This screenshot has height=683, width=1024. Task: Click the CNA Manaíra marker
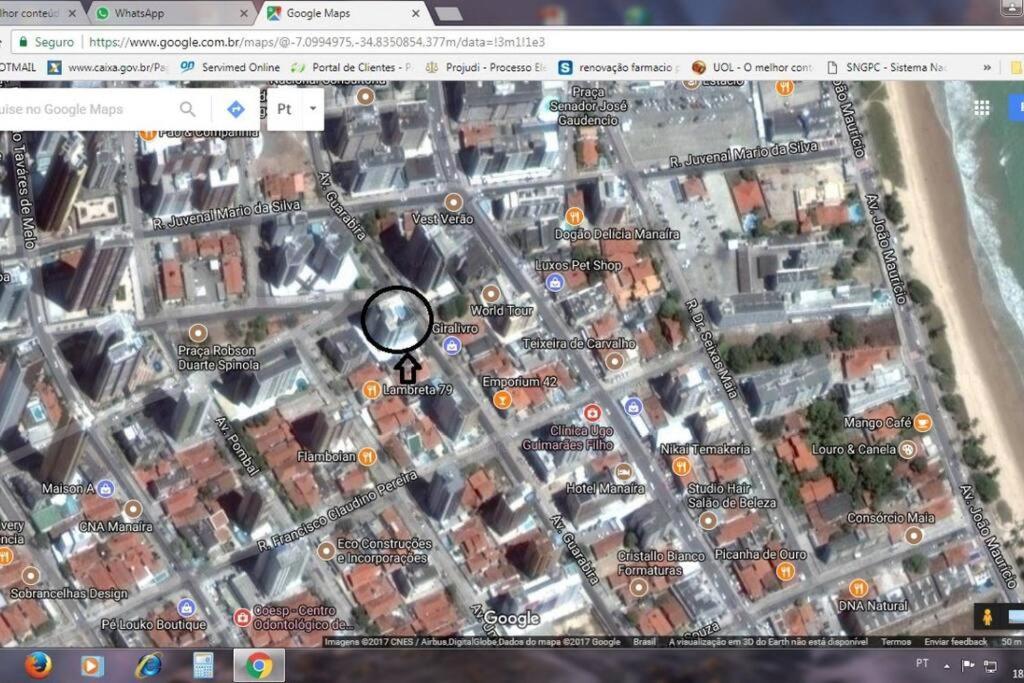click(133, 509)
